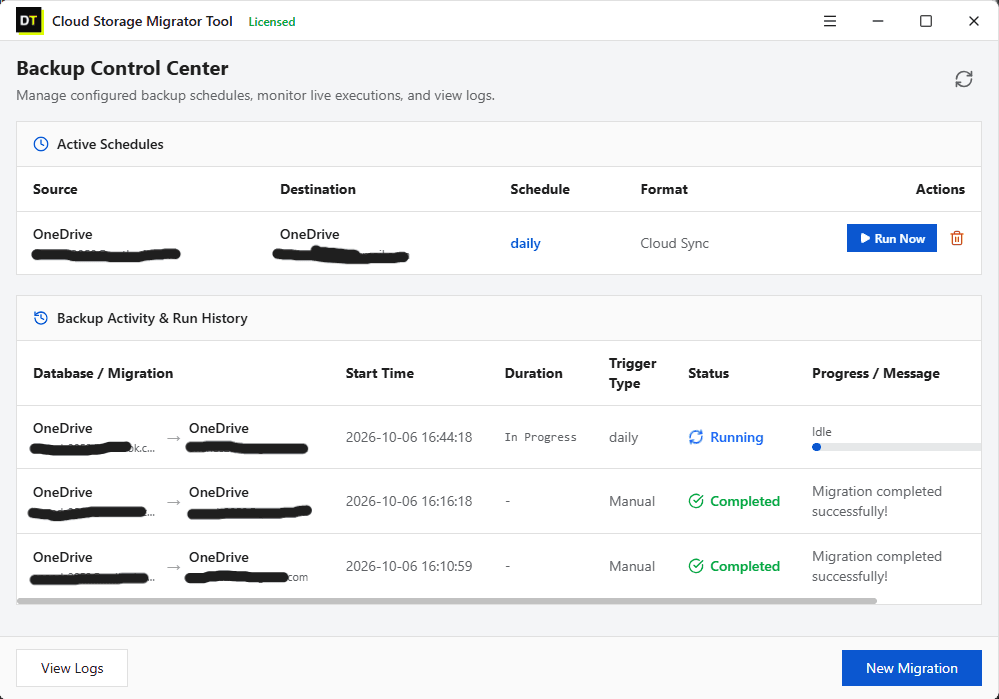999x699 pixels.
Task: Click the Cloud Sync format cell
Action: click(x=674, y=243)
